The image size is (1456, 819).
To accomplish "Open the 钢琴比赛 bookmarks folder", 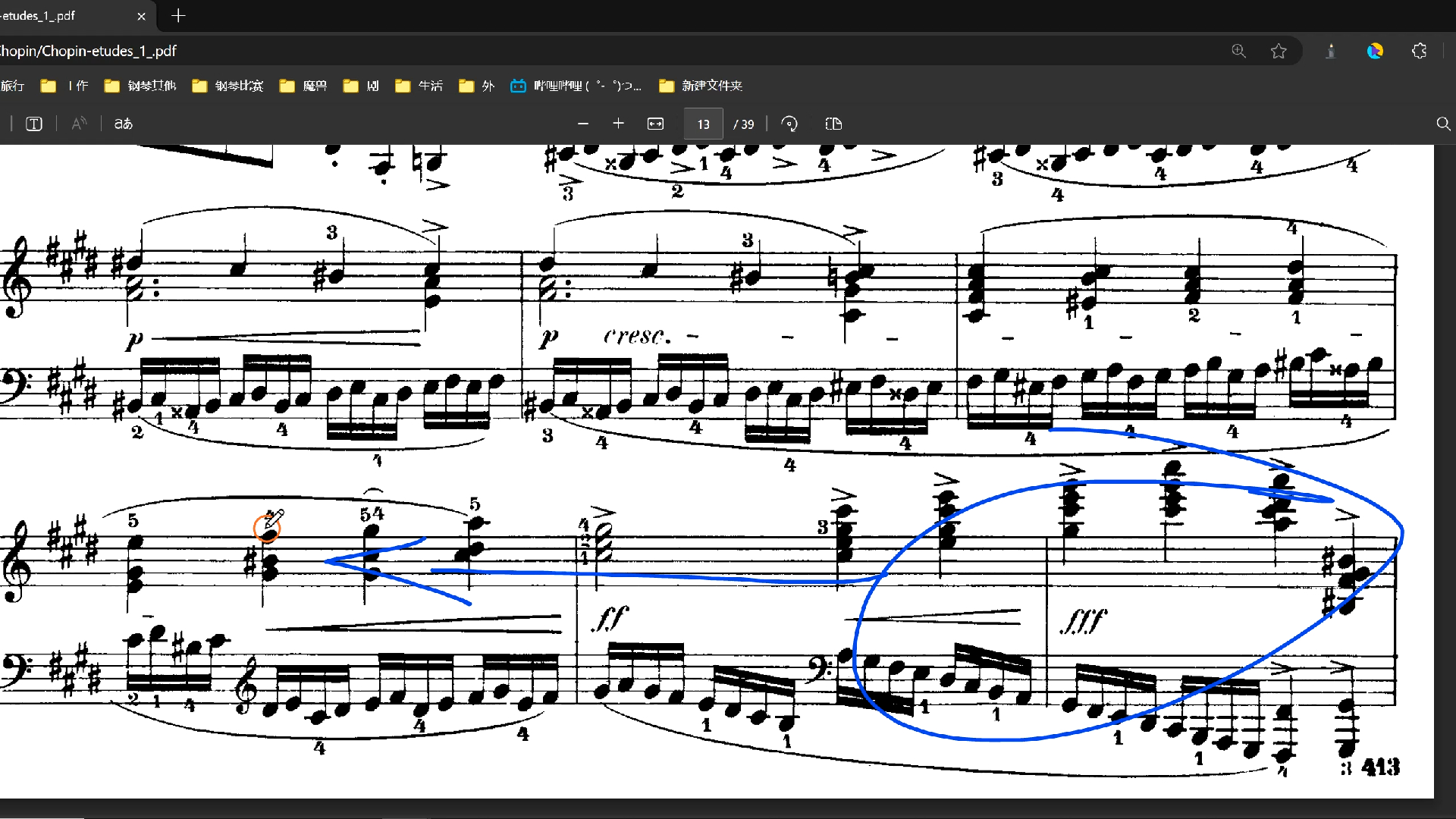I will [227, 86].
